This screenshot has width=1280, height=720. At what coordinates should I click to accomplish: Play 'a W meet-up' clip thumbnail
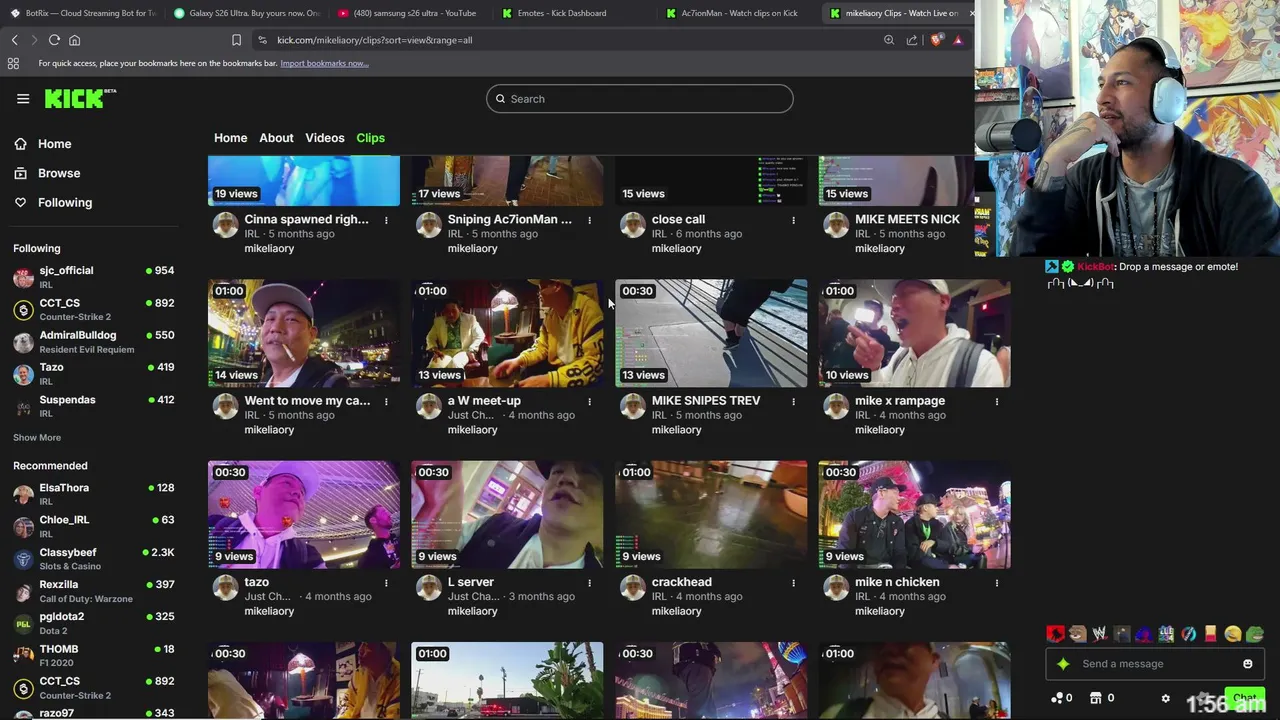click(x=507, y=333)
